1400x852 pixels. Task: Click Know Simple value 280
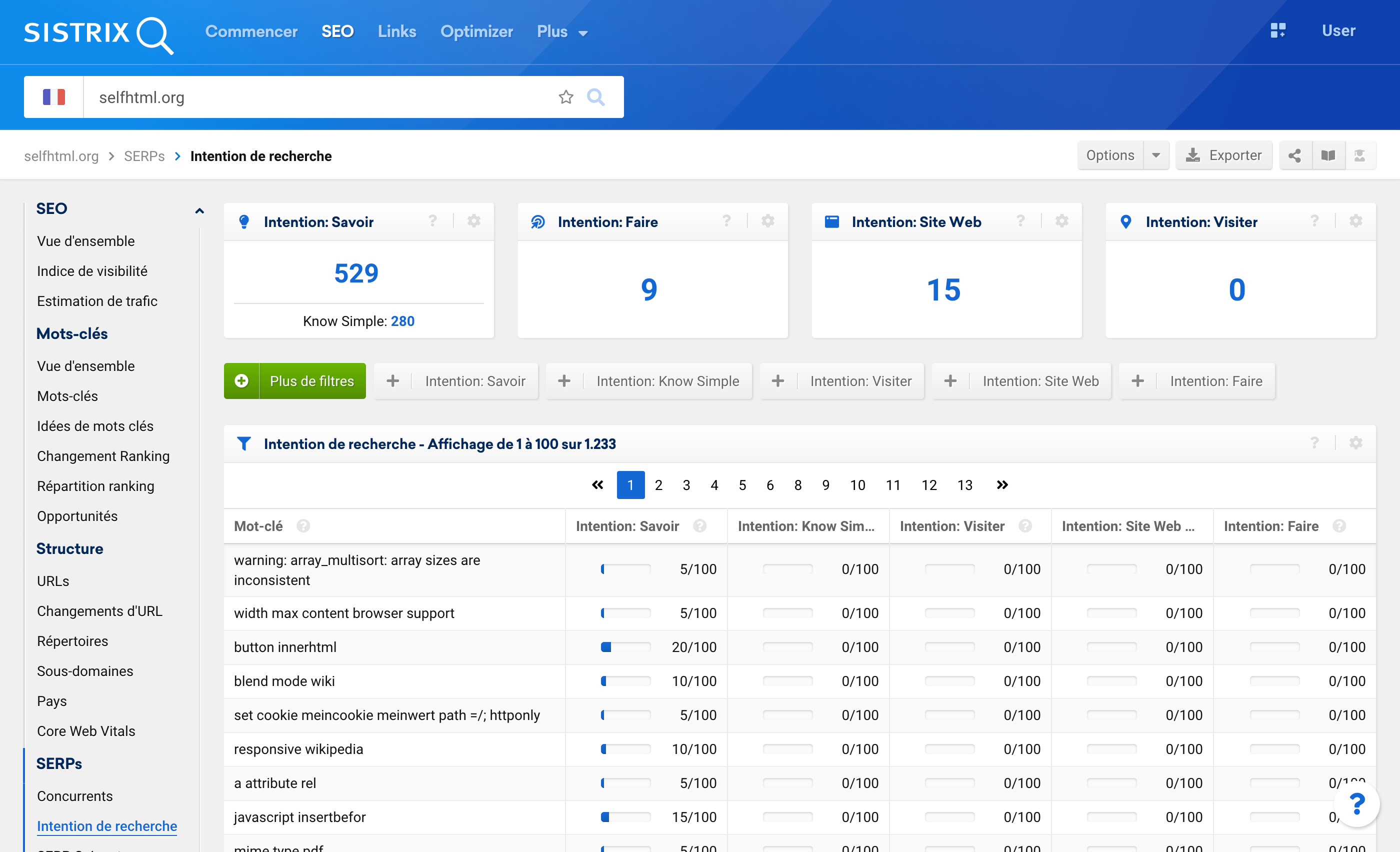pos(403,321)
